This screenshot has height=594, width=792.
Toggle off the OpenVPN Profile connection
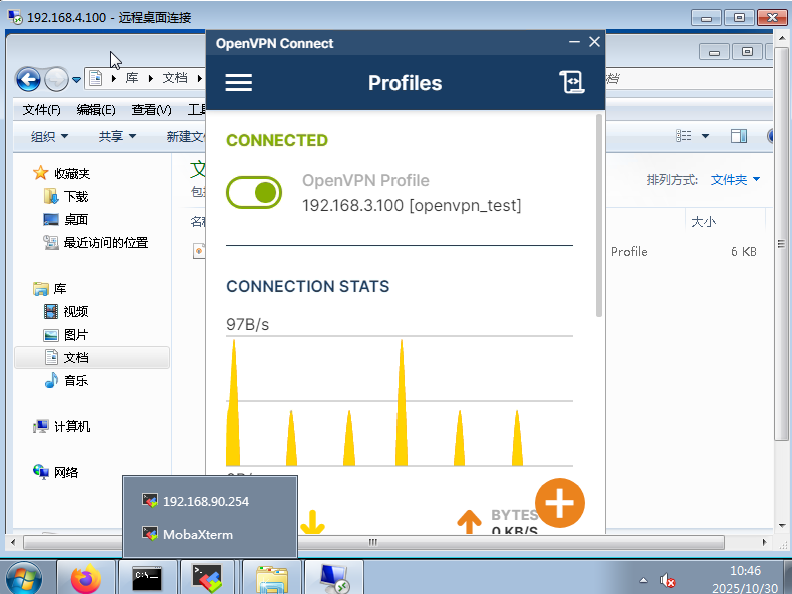[x=255, y=193]
